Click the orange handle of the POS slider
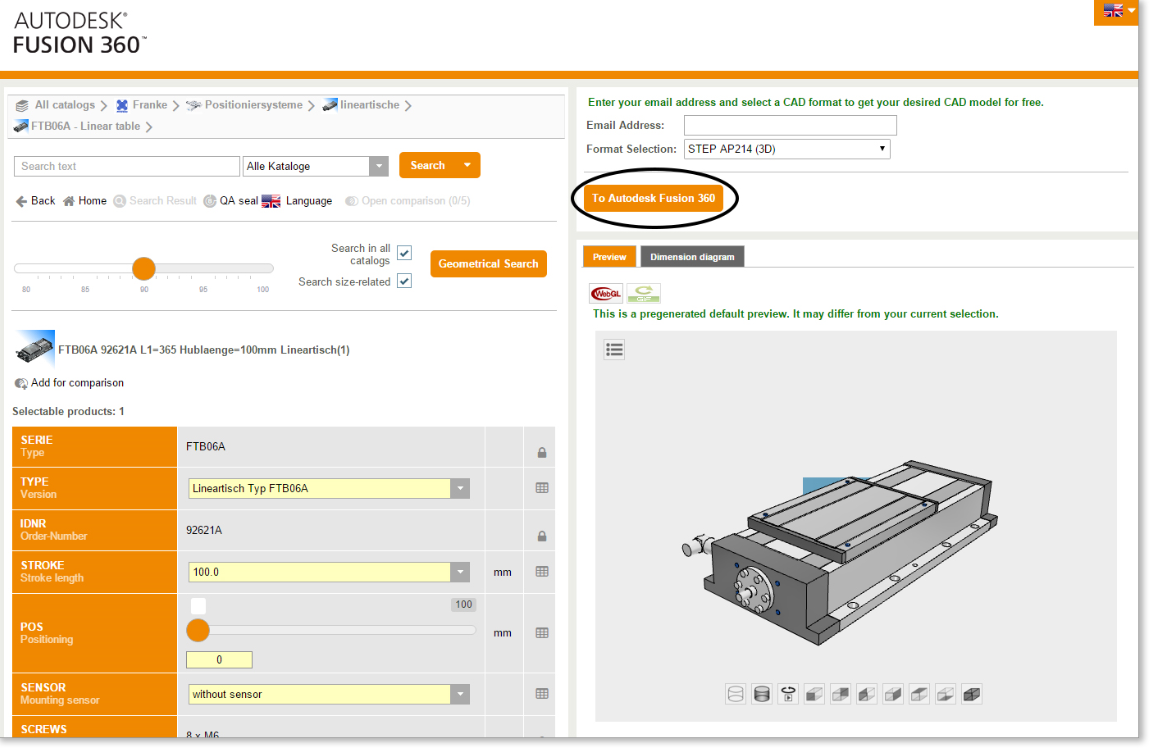The image size is (1154, 755). [x=198, y=630]
